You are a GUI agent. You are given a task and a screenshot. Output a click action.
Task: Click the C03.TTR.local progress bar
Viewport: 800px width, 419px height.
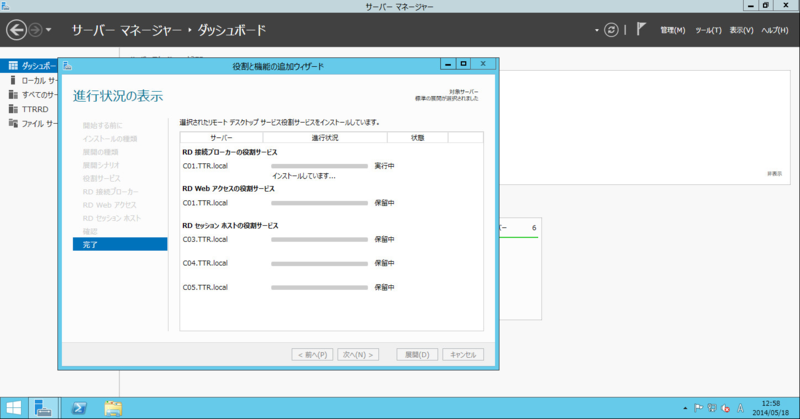point(319,239)
